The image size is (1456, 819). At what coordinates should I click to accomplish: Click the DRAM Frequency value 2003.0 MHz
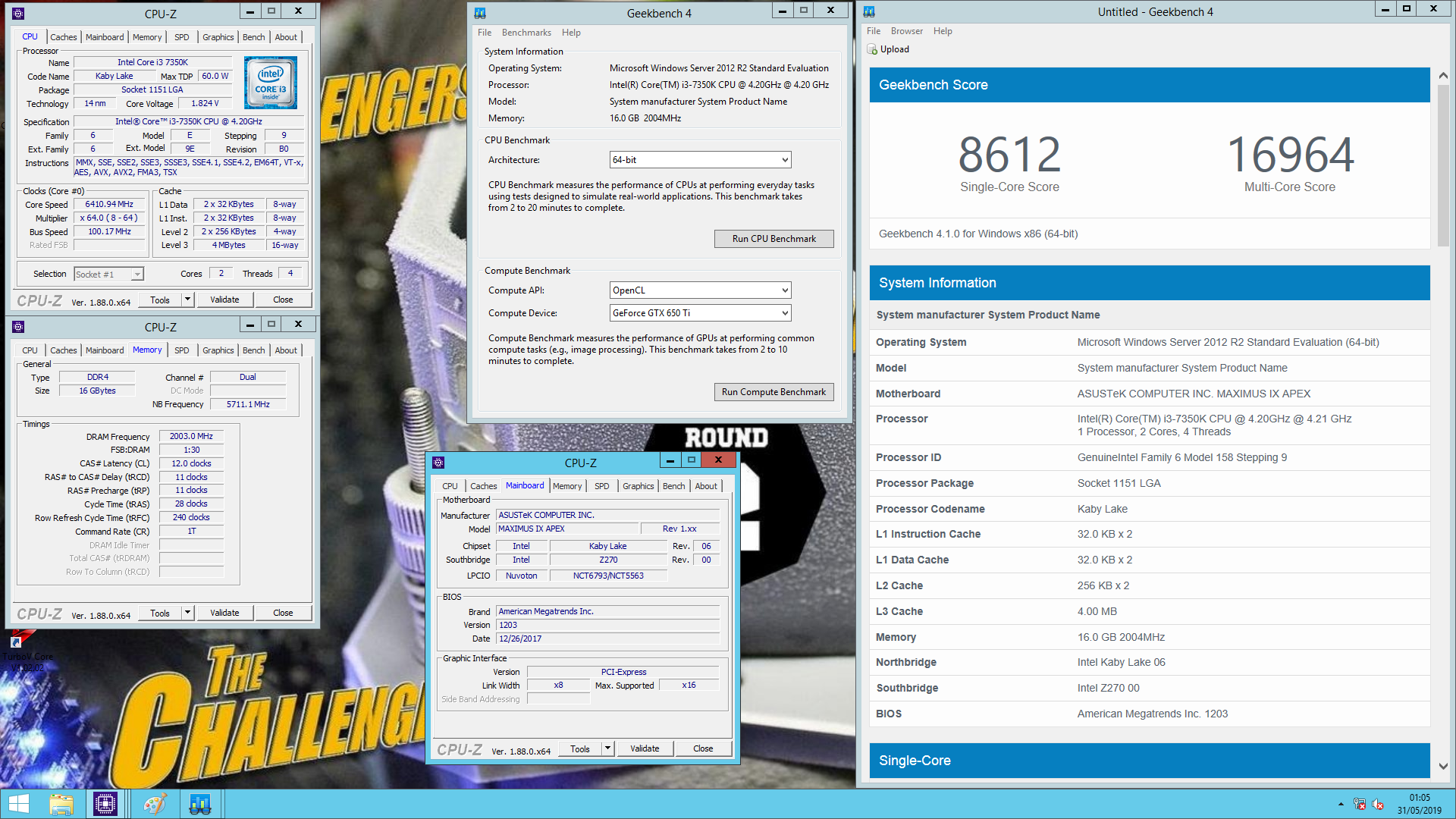point(191,436)
